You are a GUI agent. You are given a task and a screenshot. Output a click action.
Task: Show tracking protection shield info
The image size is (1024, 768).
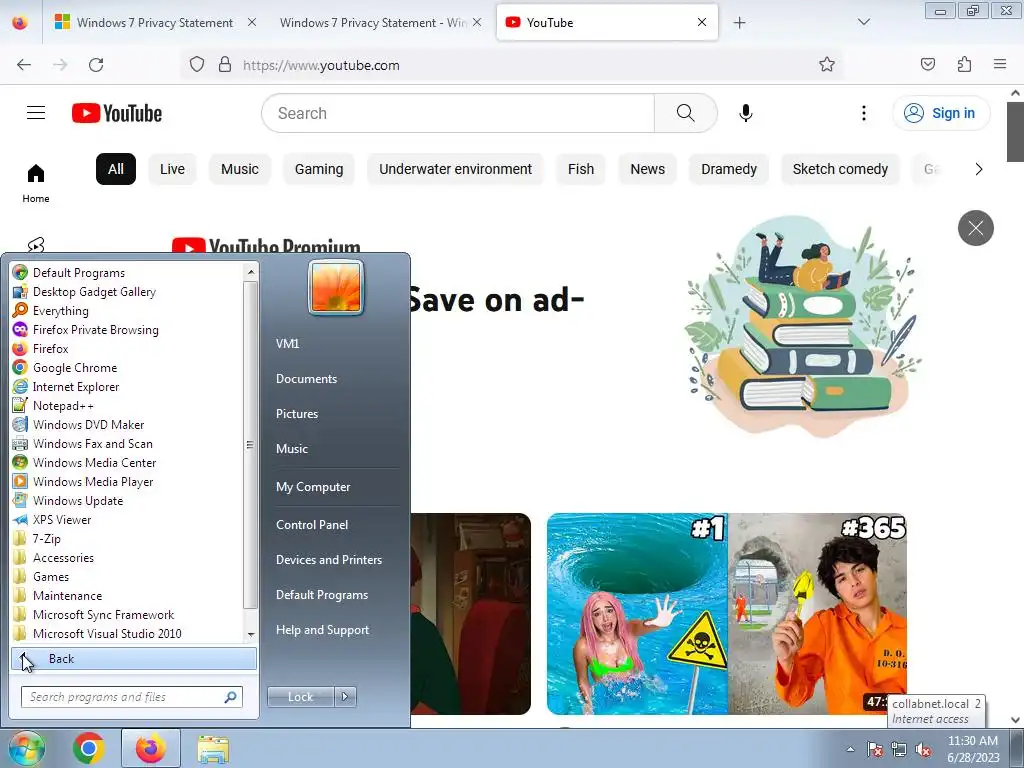click(x=197, y=65)
